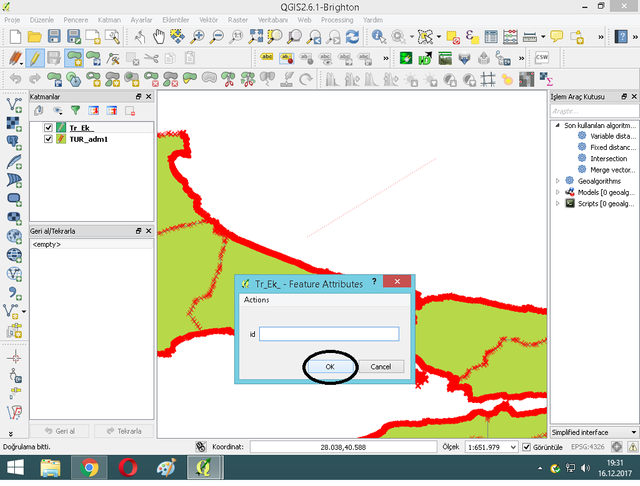Click the Zoom Out magnifier tool
Viewport: 640px width, 486px height.
point(217,37)
